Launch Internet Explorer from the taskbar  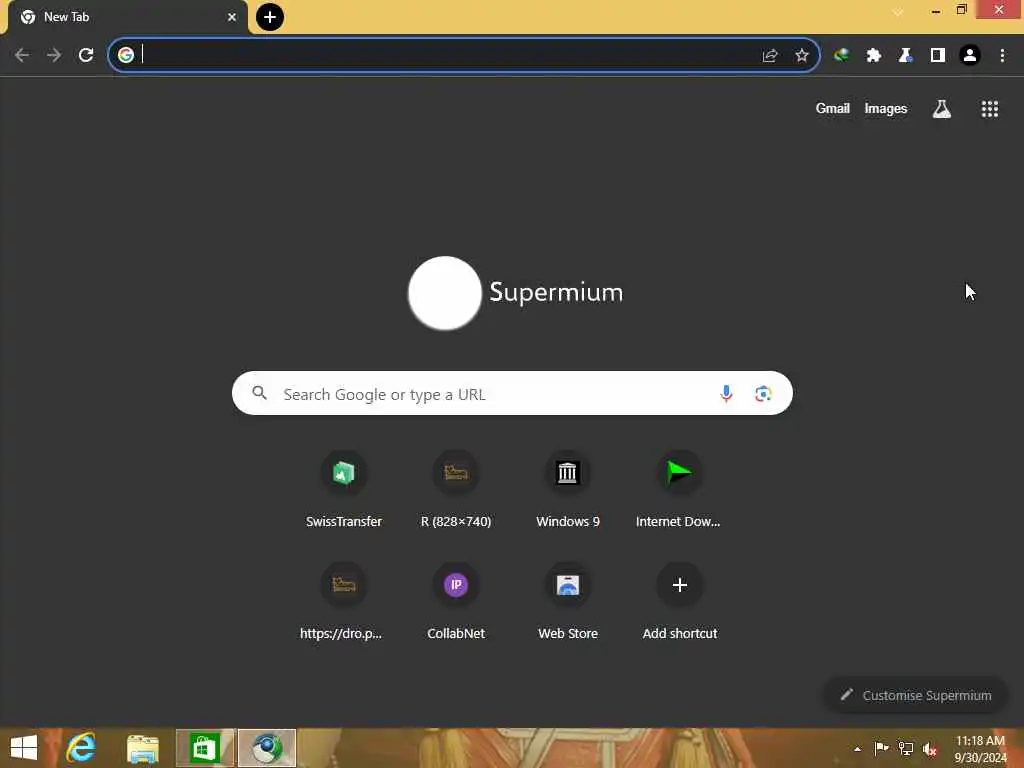pos(82,748)
